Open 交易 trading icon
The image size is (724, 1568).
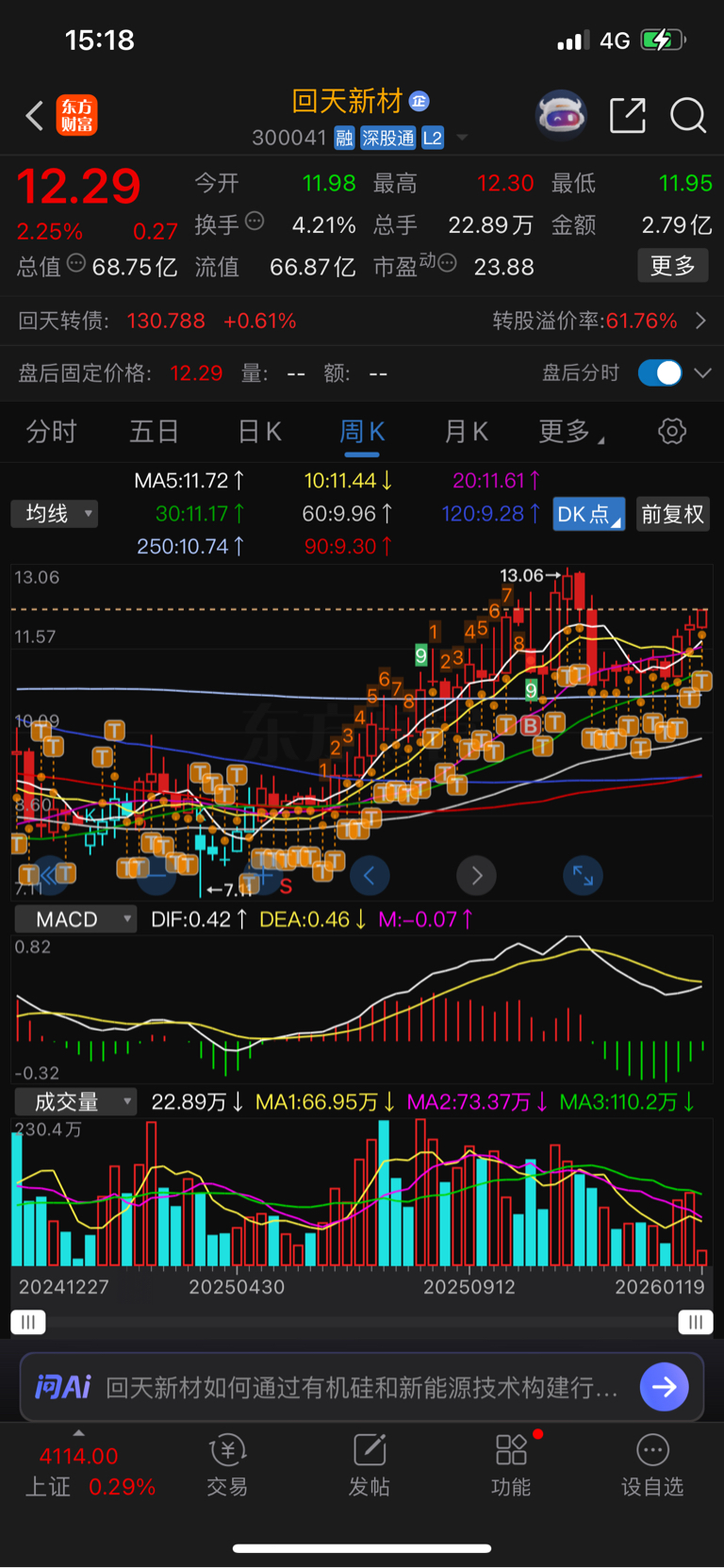pyautogui.click(x=227, y=1466)
